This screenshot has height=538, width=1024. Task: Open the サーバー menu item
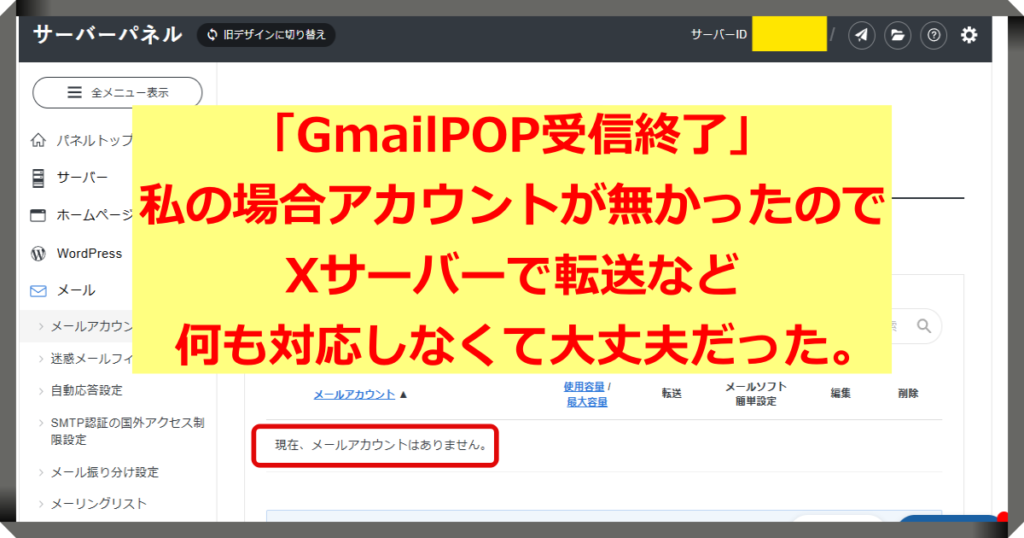click(82, 178)
